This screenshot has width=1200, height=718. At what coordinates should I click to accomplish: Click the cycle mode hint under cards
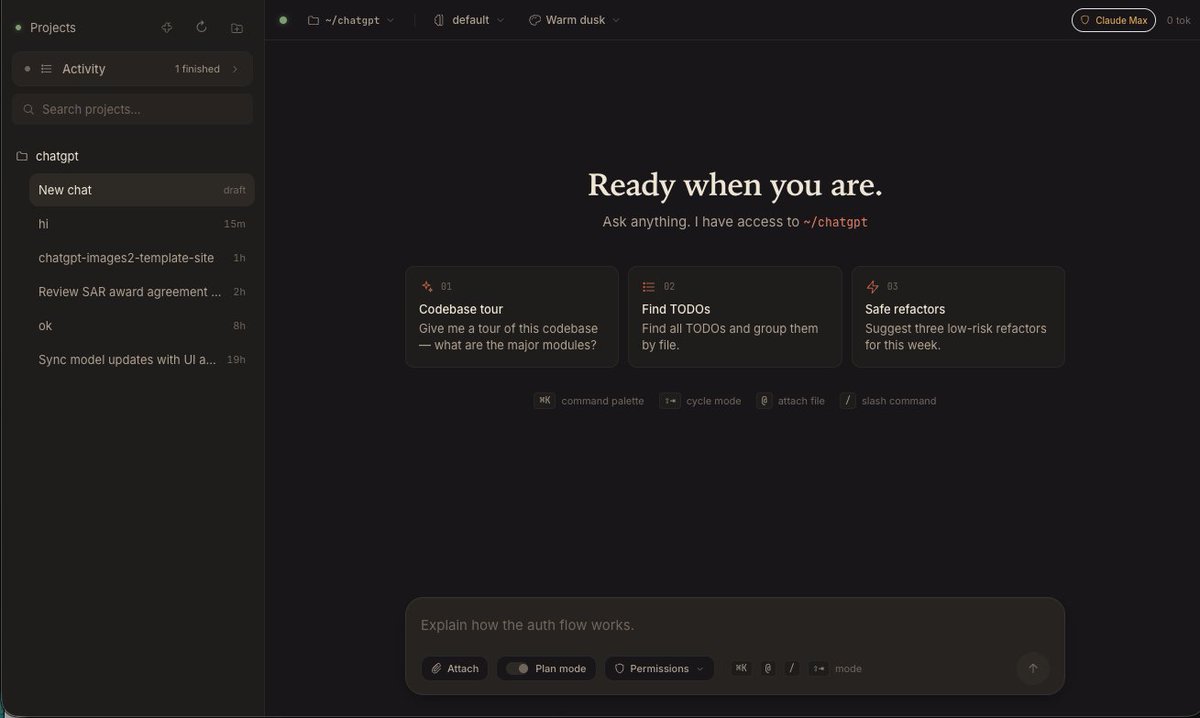tap(700, 401)
